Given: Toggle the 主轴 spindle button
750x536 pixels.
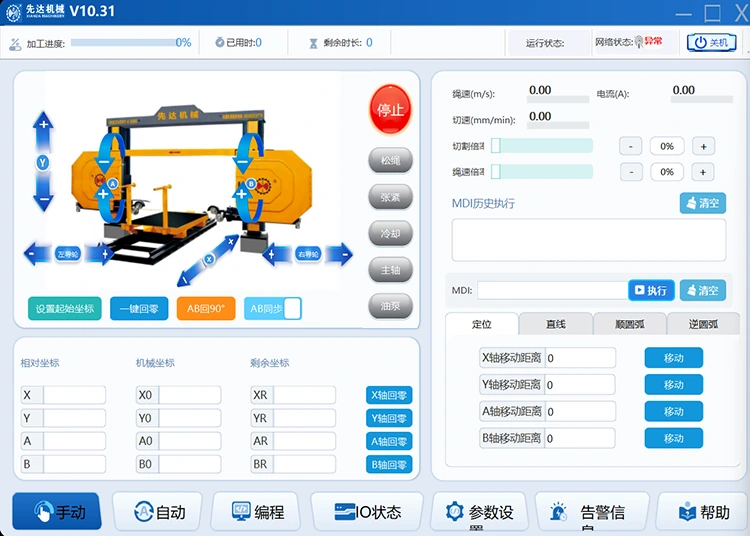Looking at the screenshot, I should (390, 270).
